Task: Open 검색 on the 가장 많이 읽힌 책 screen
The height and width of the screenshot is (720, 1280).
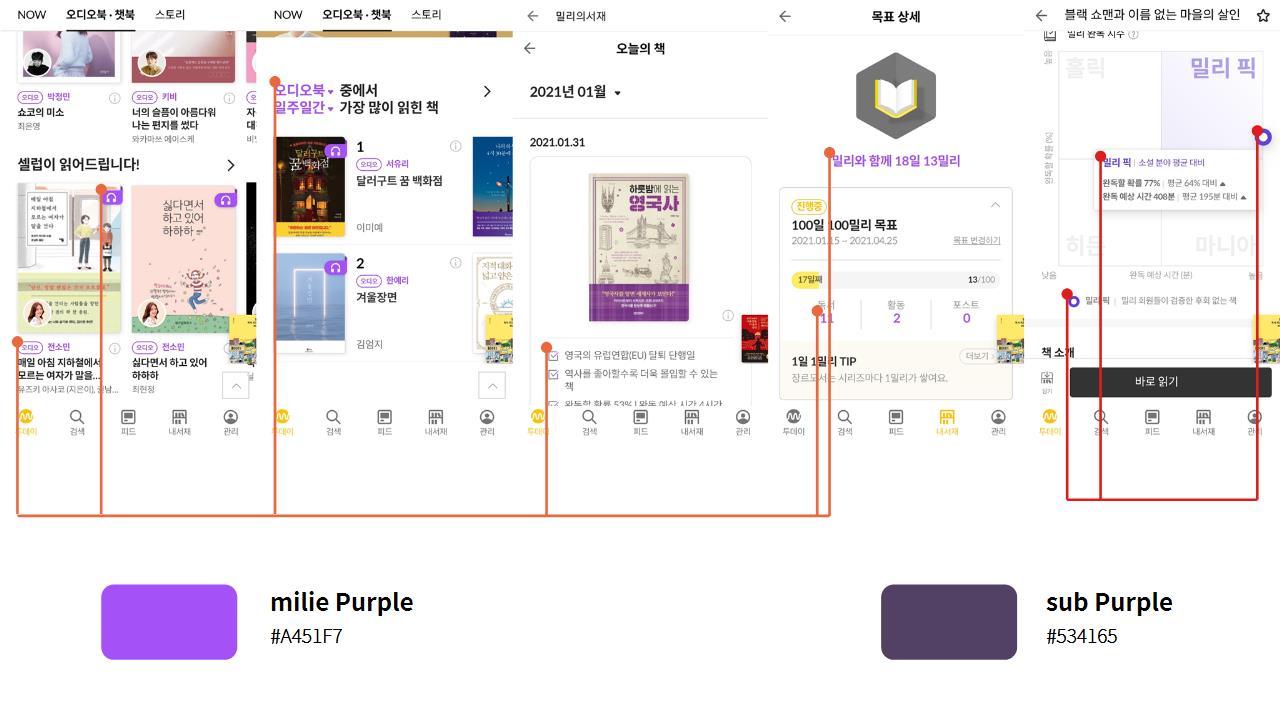Action: (x=333, y=422)
